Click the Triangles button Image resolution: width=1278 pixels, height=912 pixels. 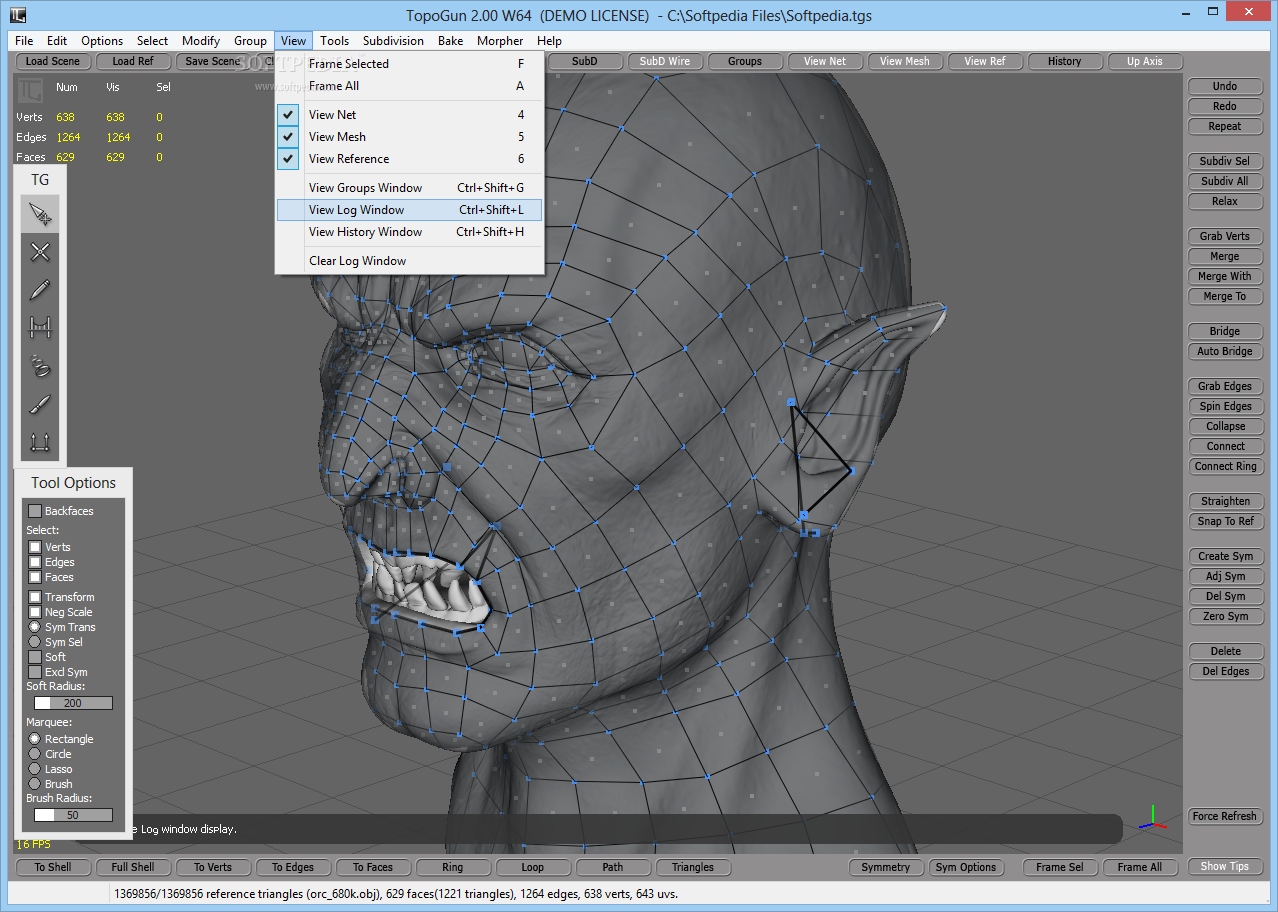point(693,867)
